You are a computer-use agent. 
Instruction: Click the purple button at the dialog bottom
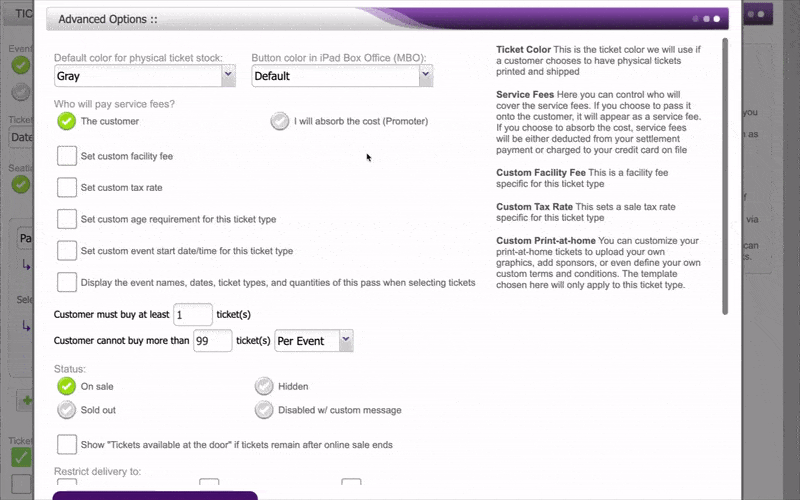point(155,495)
